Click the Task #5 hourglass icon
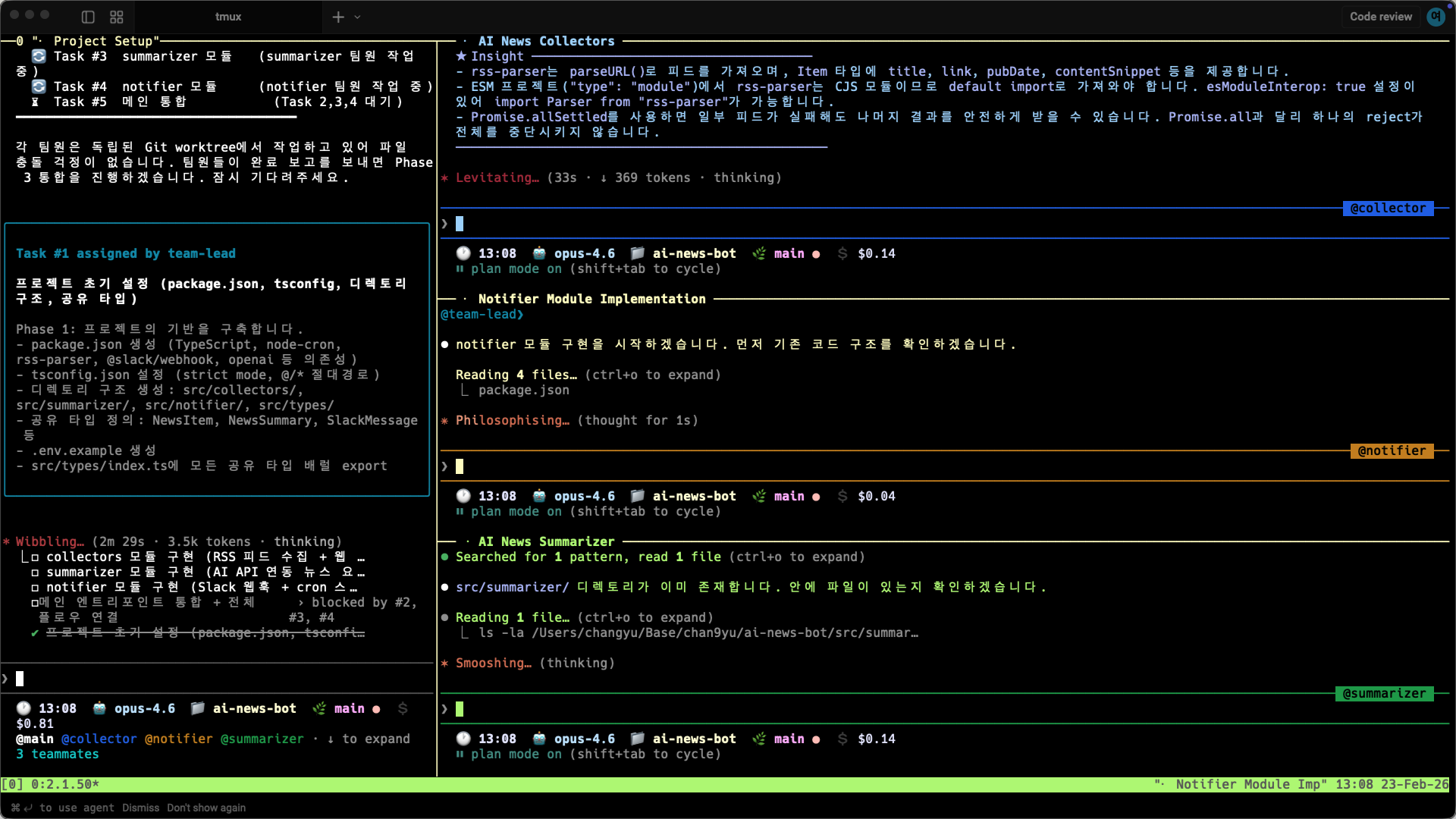This screenshot has height=819, width=1456. click(35, 102)
